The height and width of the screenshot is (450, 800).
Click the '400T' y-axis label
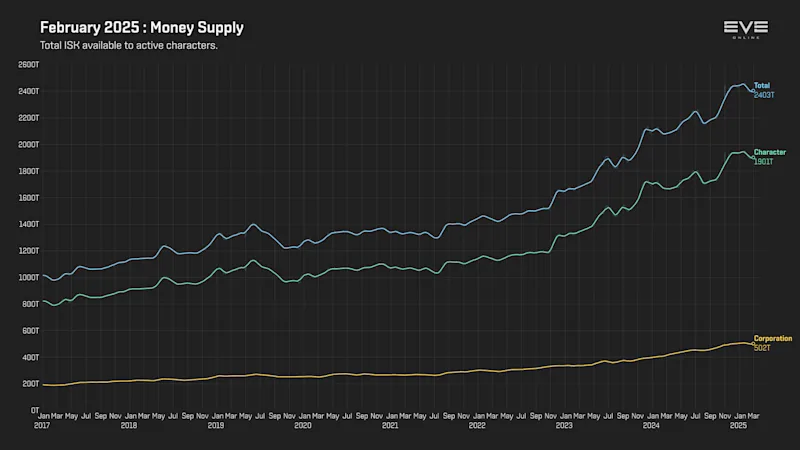pos(31,357)
